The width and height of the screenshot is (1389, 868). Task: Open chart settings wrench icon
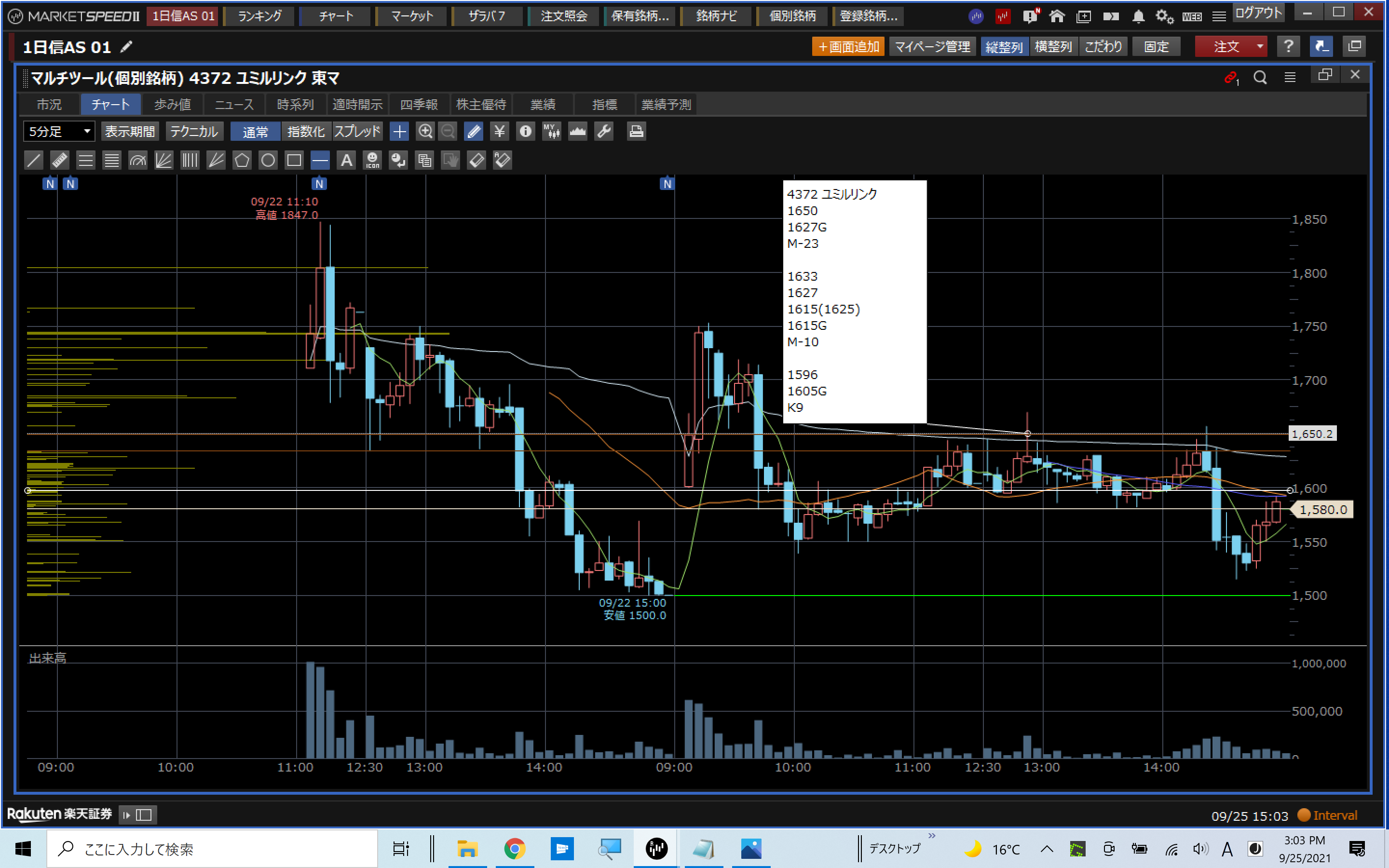click(604, 132)
